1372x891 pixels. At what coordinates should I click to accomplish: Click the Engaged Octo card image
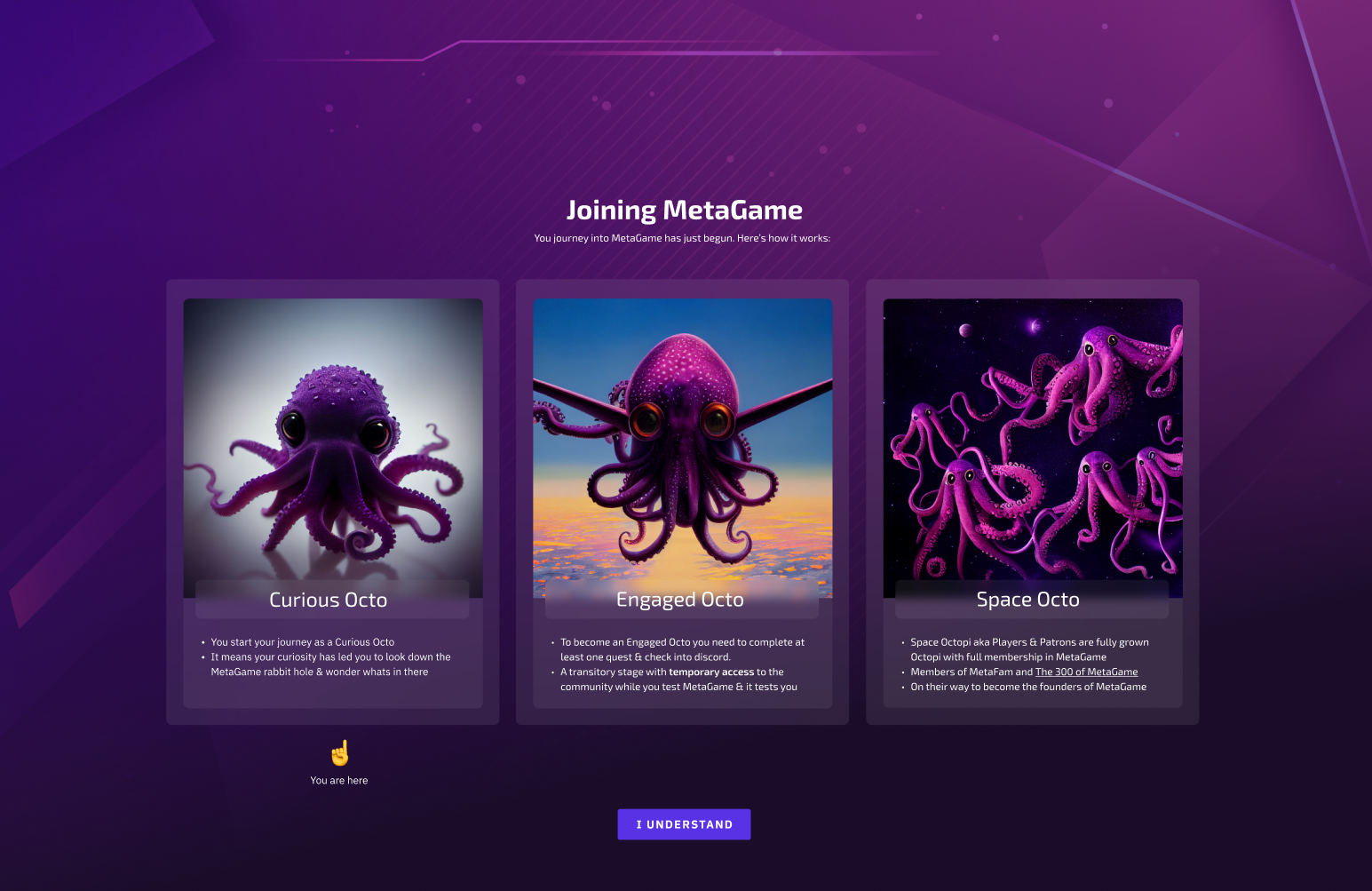(683, 444)
